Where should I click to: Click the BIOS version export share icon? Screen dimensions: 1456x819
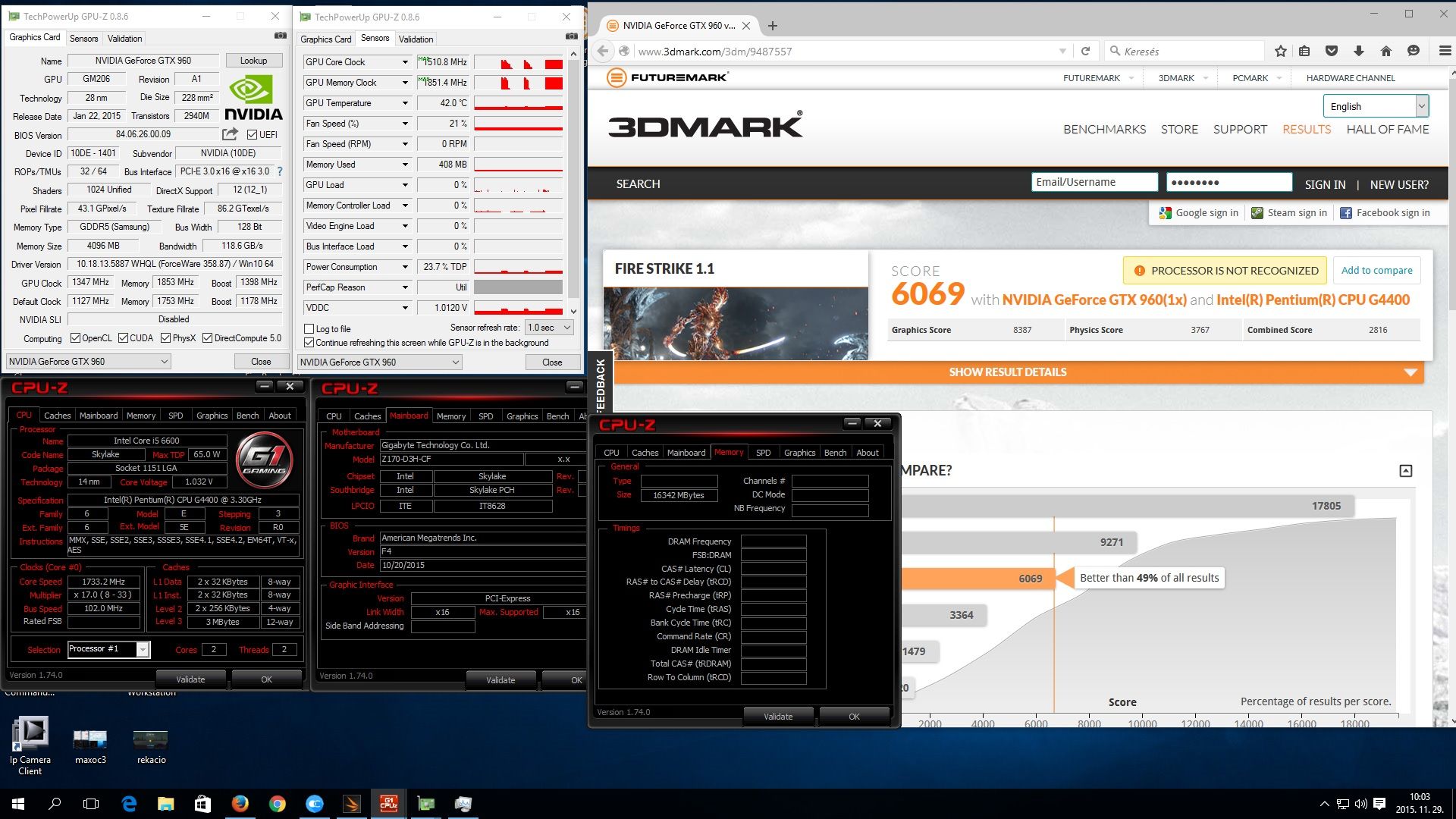pos(229,134)
